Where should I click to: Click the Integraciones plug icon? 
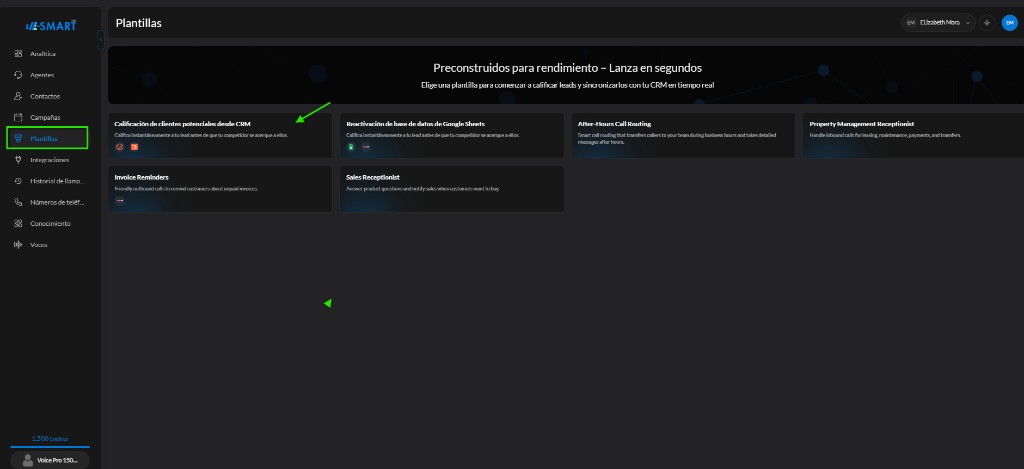click(18, 160)
